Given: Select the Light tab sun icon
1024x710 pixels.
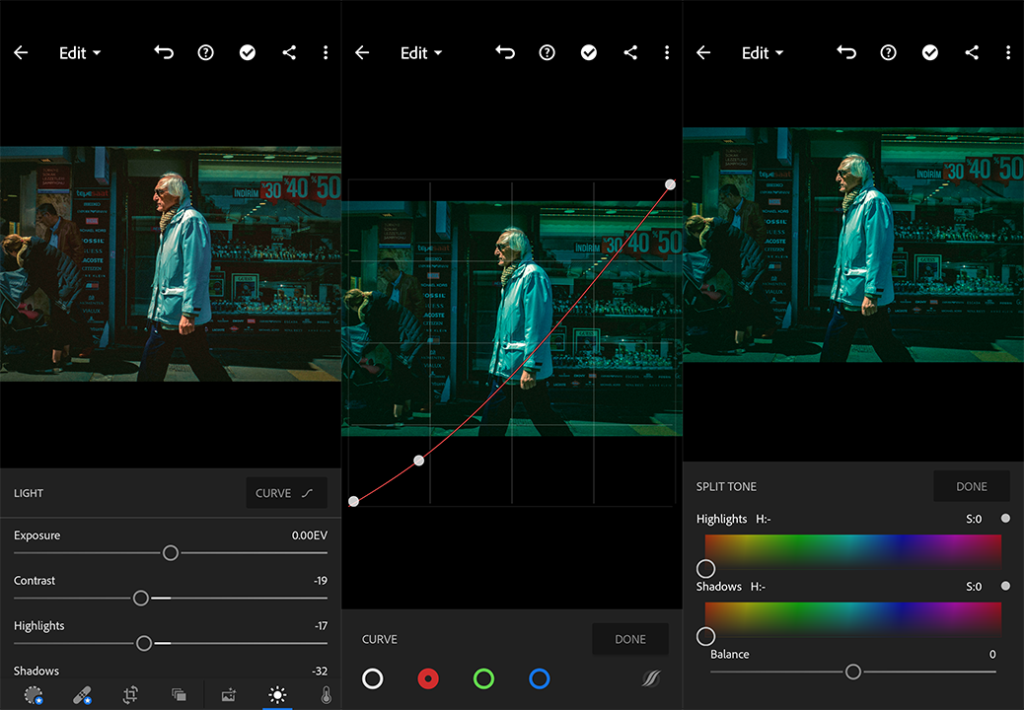Looking at the screenshot, I should click(x=278, y=695).
